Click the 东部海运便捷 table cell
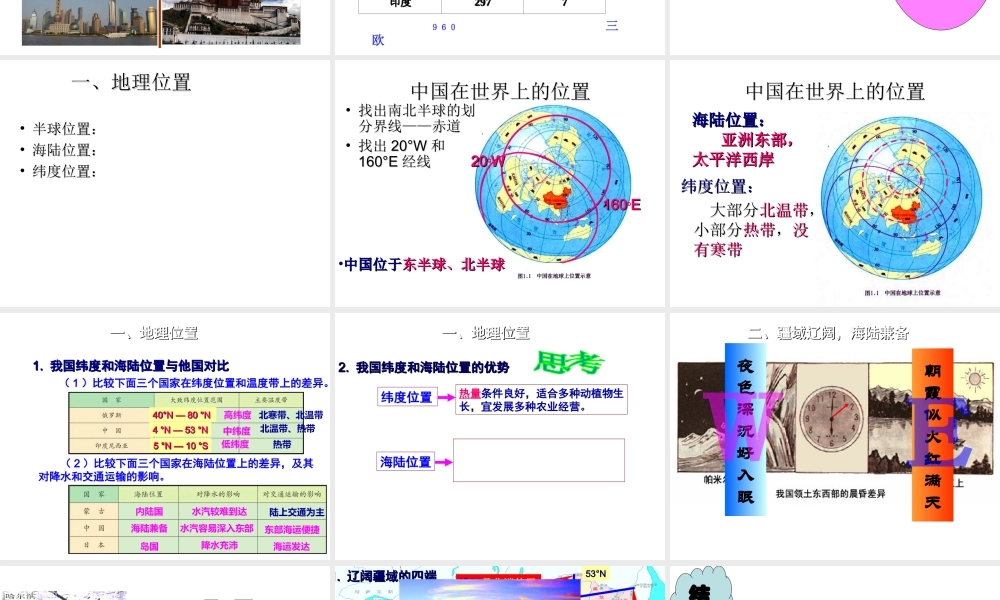The height and width of the screenshot is (600, 1000). [292, 529]
